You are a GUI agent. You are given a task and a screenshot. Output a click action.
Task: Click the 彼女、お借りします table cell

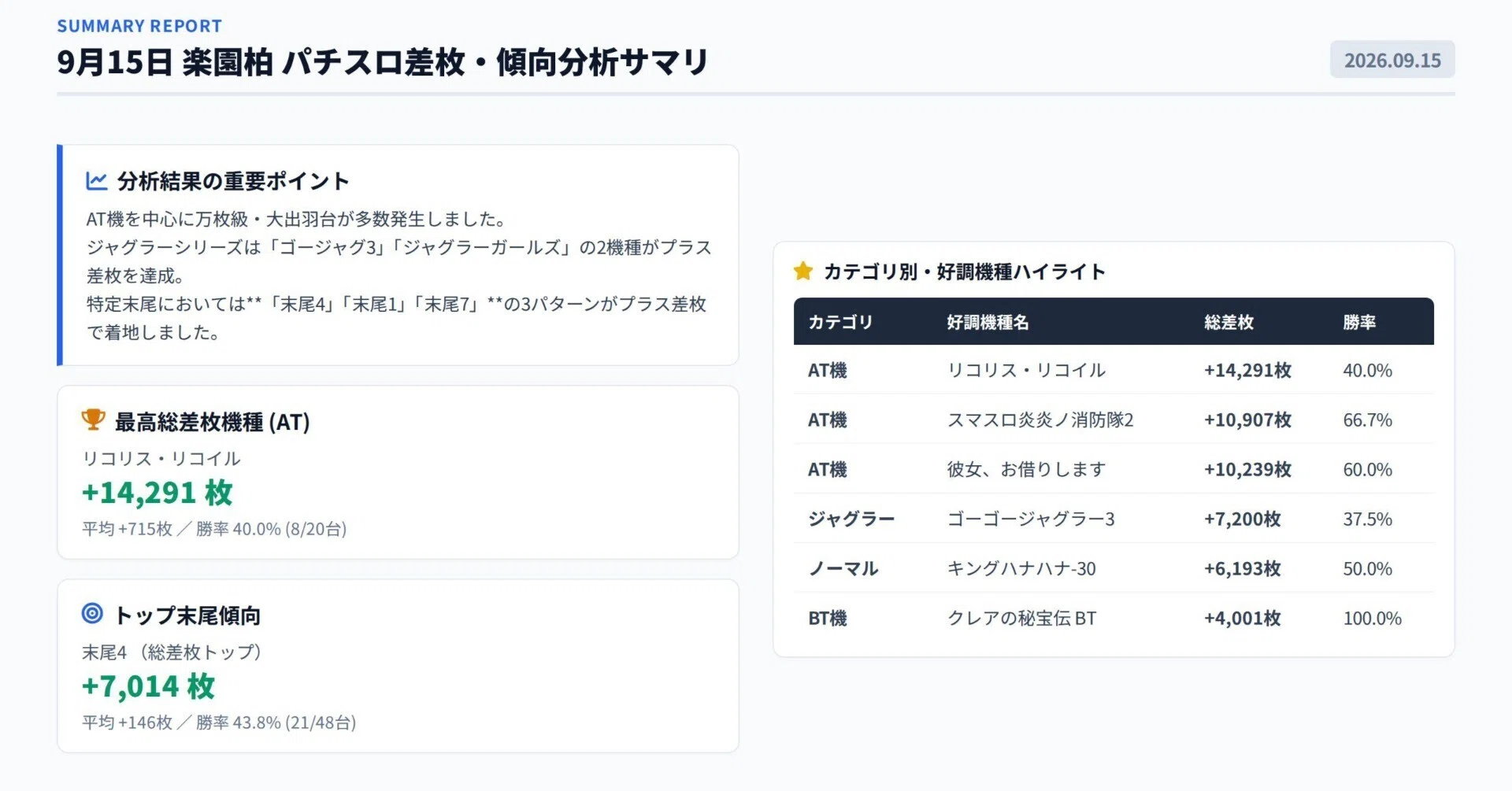click(x=1026, y=469)
